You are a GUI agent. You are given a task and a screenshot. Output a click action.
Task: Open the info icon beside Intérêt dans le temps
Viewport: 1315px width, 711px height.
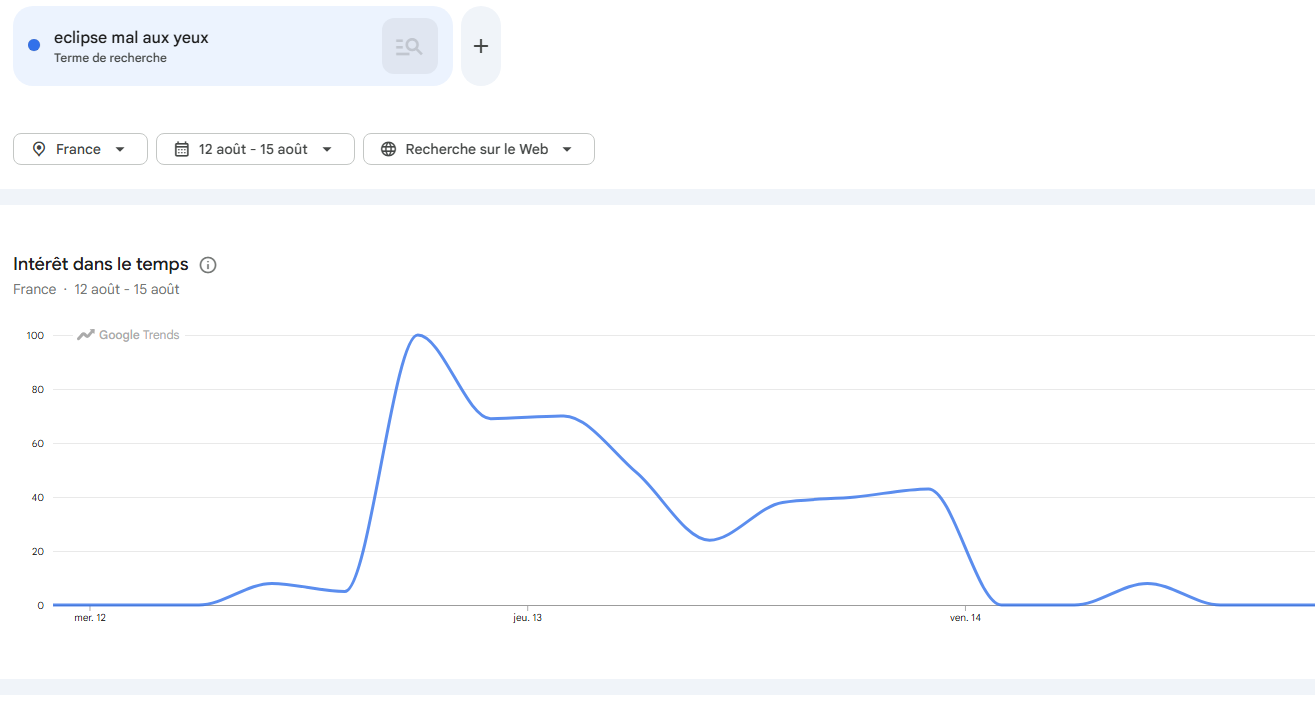tap(208, 265)
